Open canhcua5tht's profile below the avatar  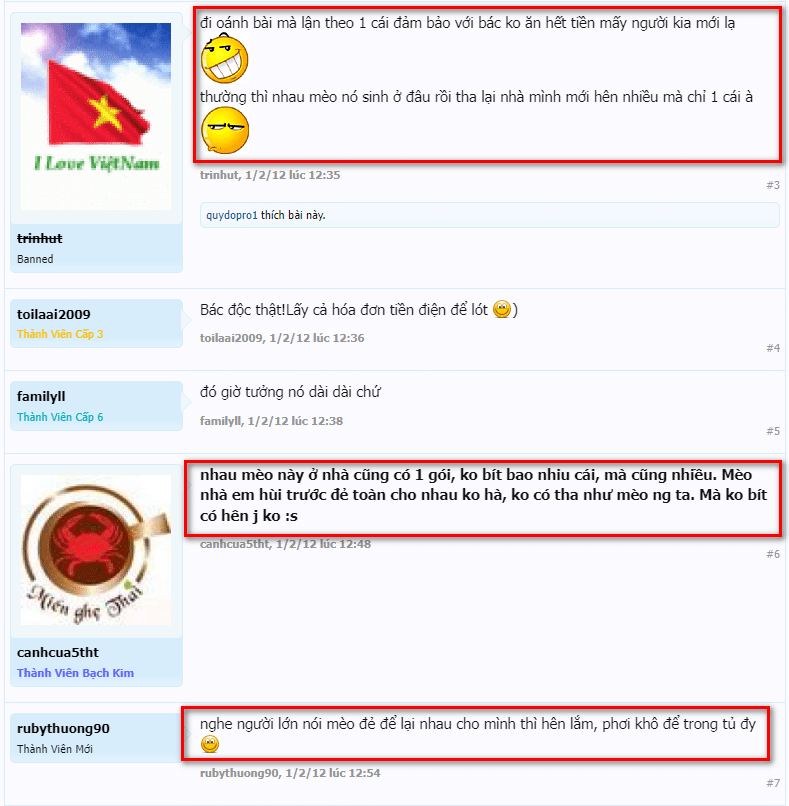click(58, 652)
